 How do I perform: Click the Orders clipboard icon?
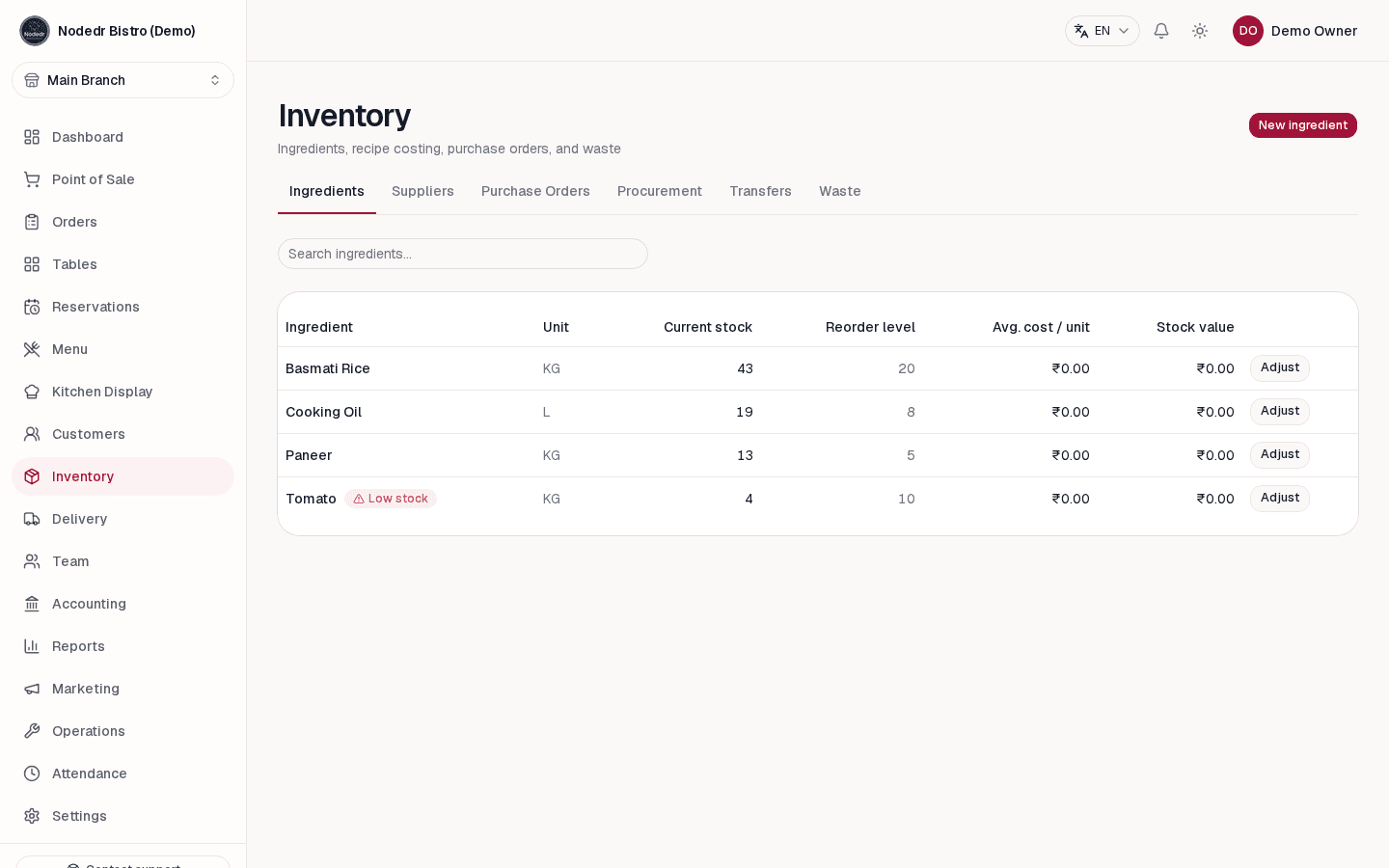click(x=32, y=222)
